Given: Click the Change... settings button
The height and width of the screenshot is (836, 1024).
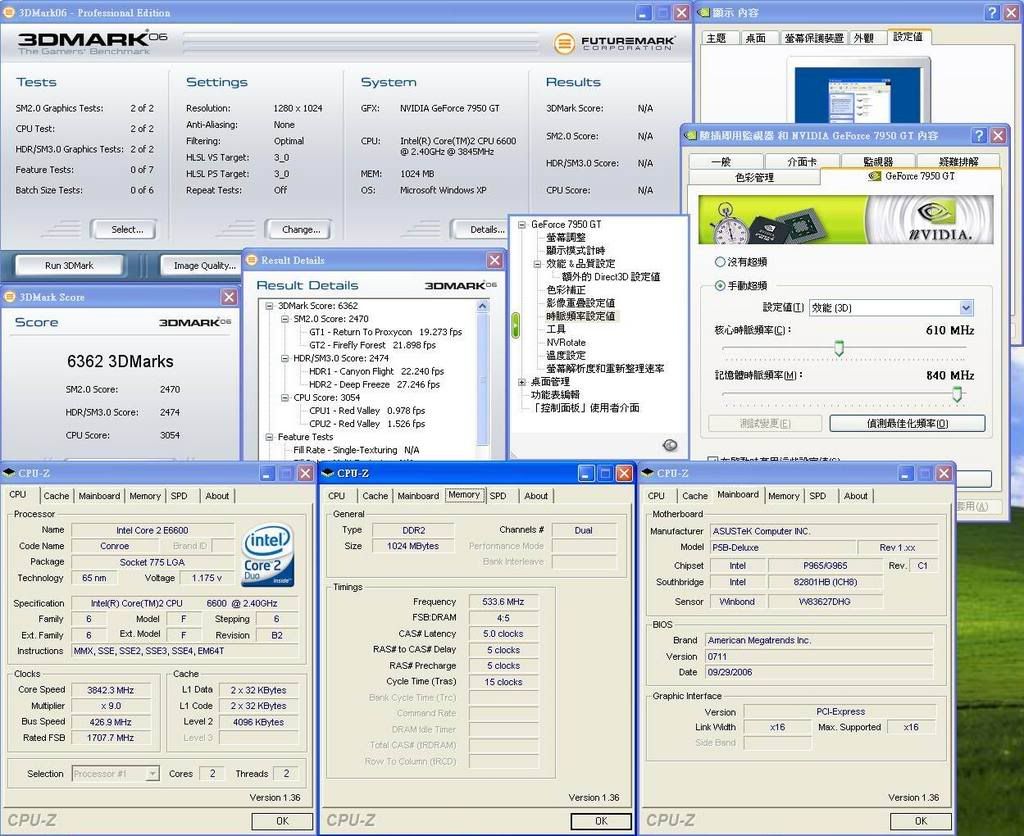Looking at the screenshot, I should (300, 229).
